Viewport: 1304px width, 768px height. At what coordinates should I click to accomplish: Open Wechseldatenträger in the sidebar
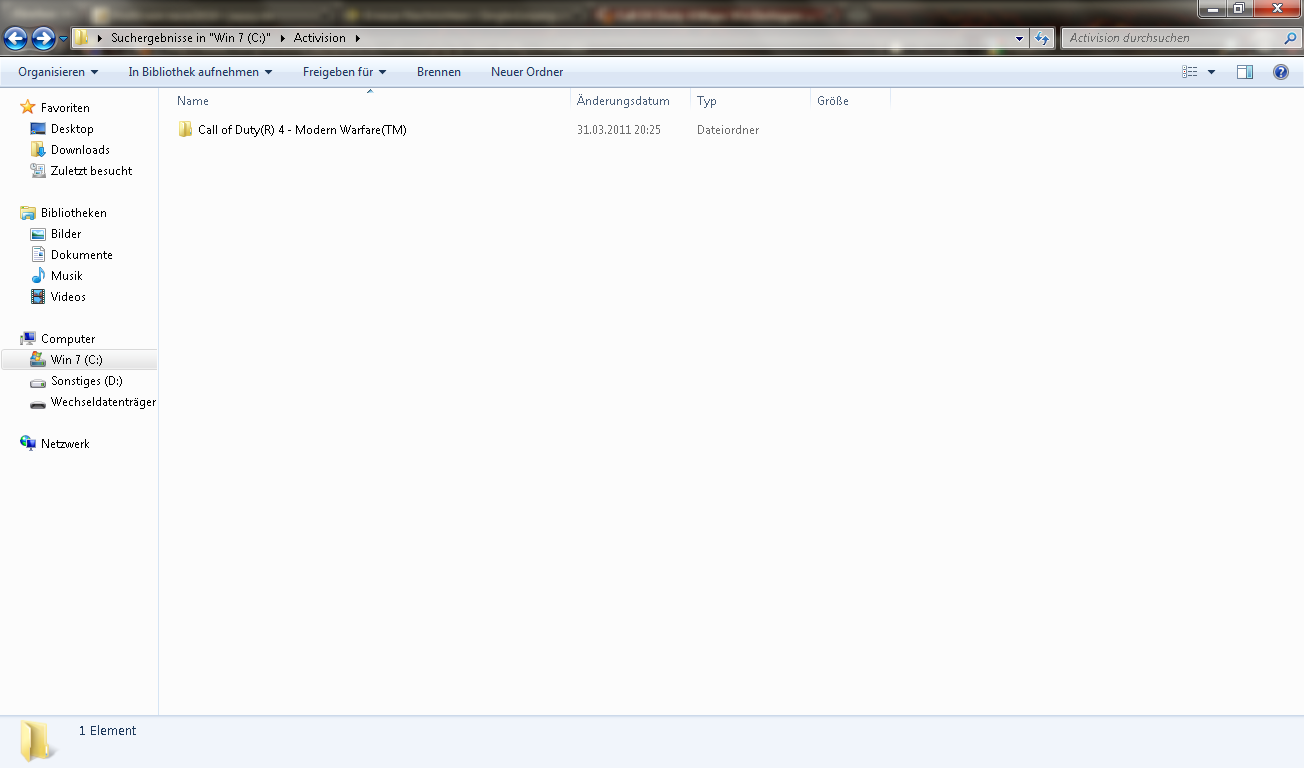point(103,402)
